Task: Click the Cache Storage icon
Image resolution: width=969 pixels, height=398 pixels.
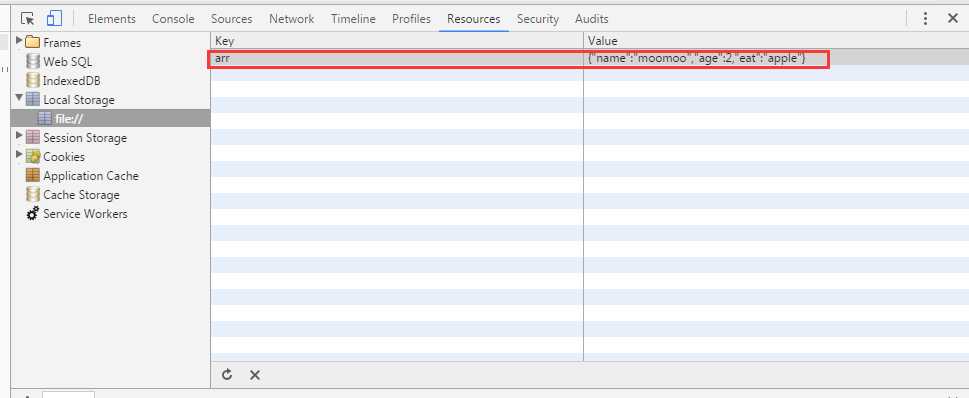Action: [33, 195]
